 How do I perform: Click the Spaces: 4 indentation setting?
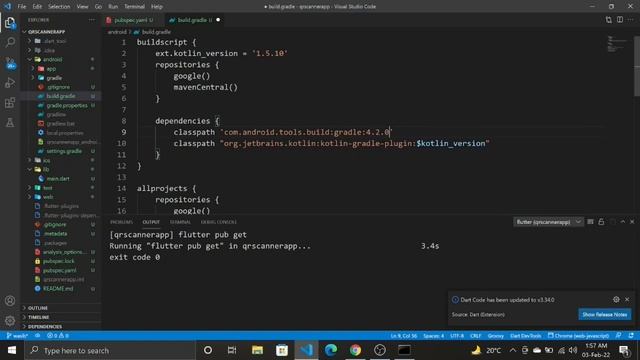[433, 336]
